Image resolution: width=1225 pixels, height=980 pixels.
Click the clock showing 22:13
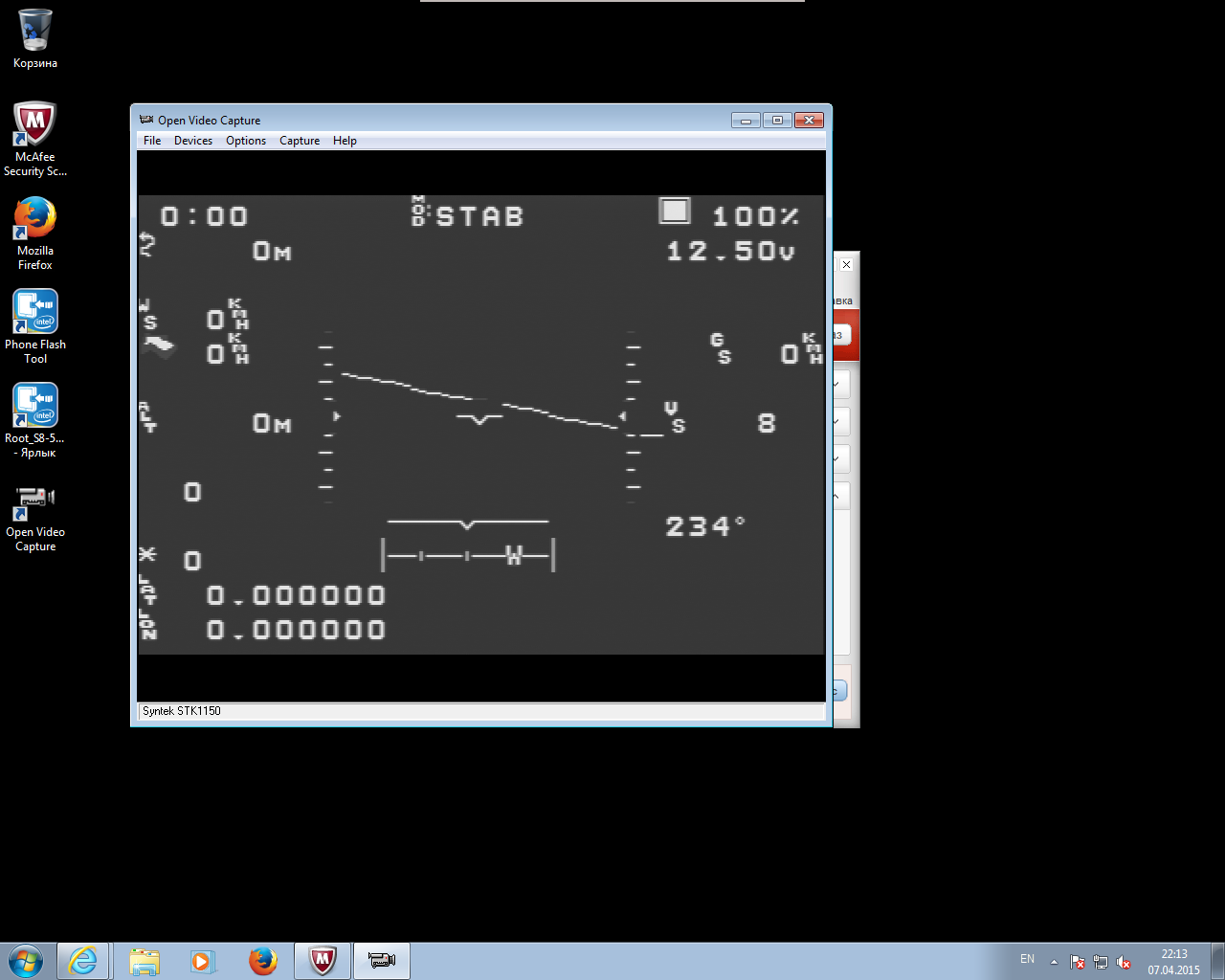coord(1173,962)
